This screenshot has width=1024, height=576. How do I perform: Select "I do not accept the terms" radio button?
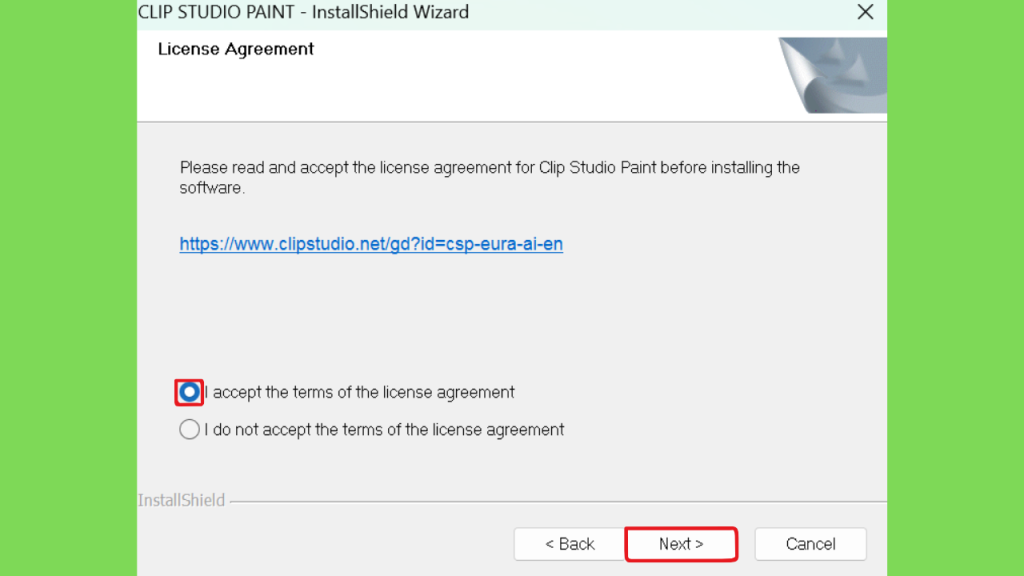pos(189,430)
